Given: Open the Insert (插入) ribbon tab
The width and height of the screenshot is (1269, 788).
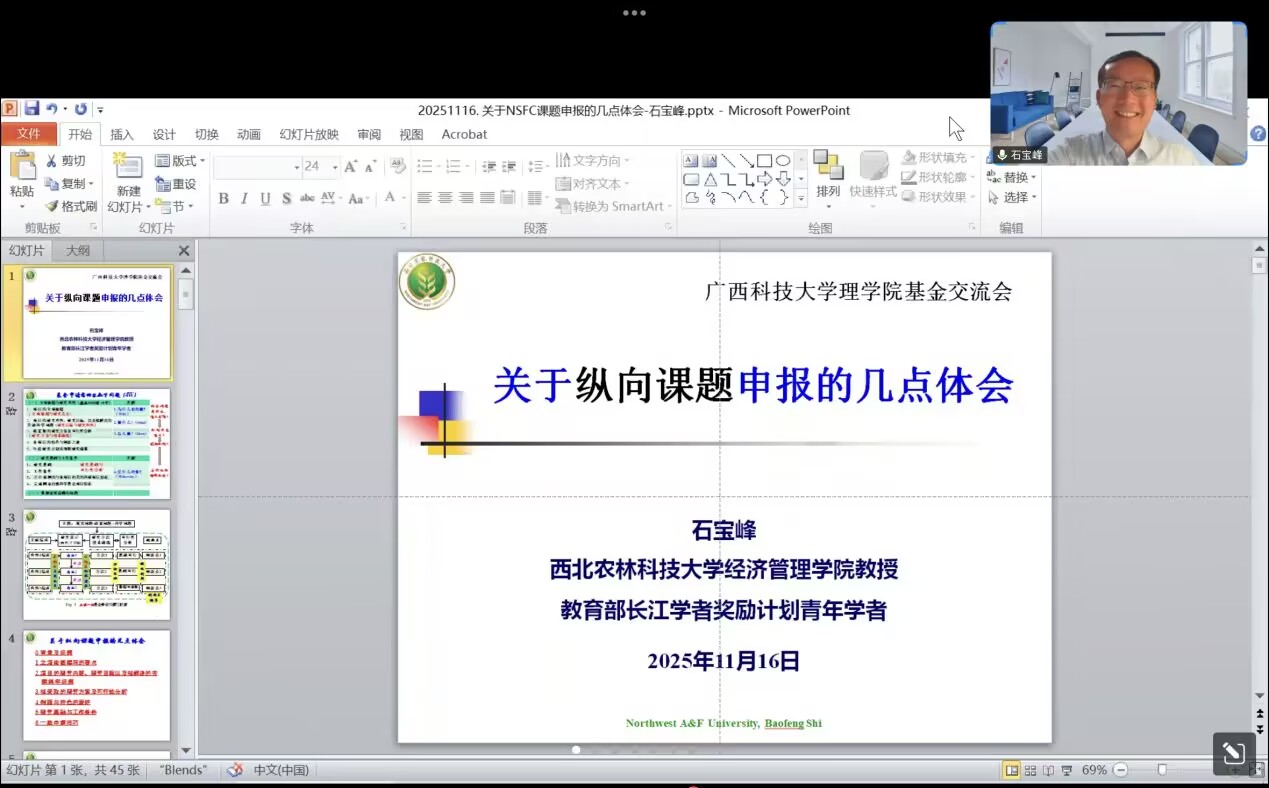Looking at the screenshot, I should pyautogui.click(x=121, y=134).
